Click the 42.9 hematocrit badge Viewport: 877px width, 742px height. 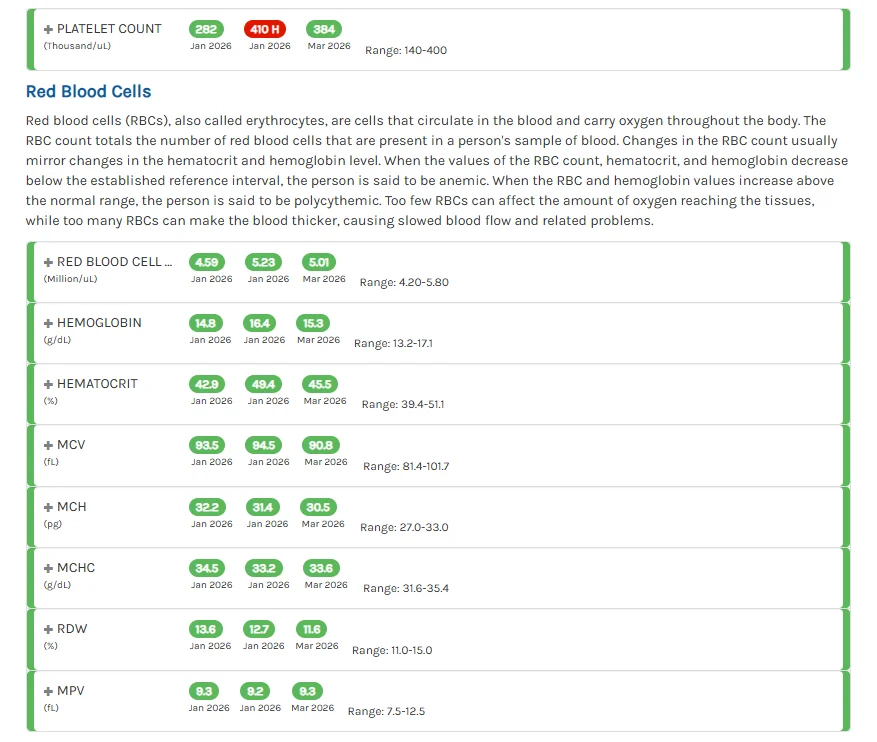point(207,384)
